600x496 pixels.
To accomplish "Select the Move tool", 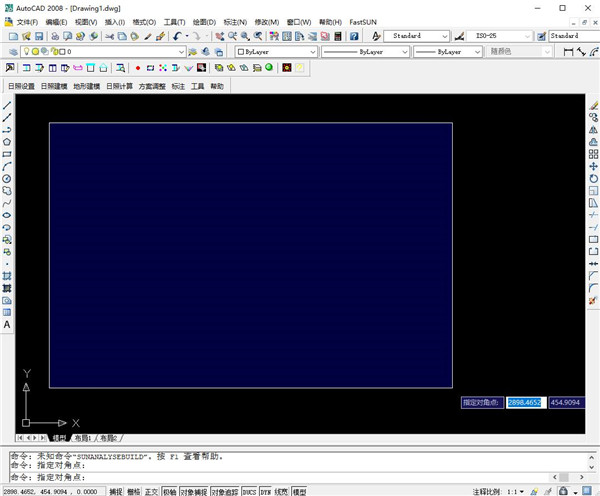I will click(x=593, y=166).
